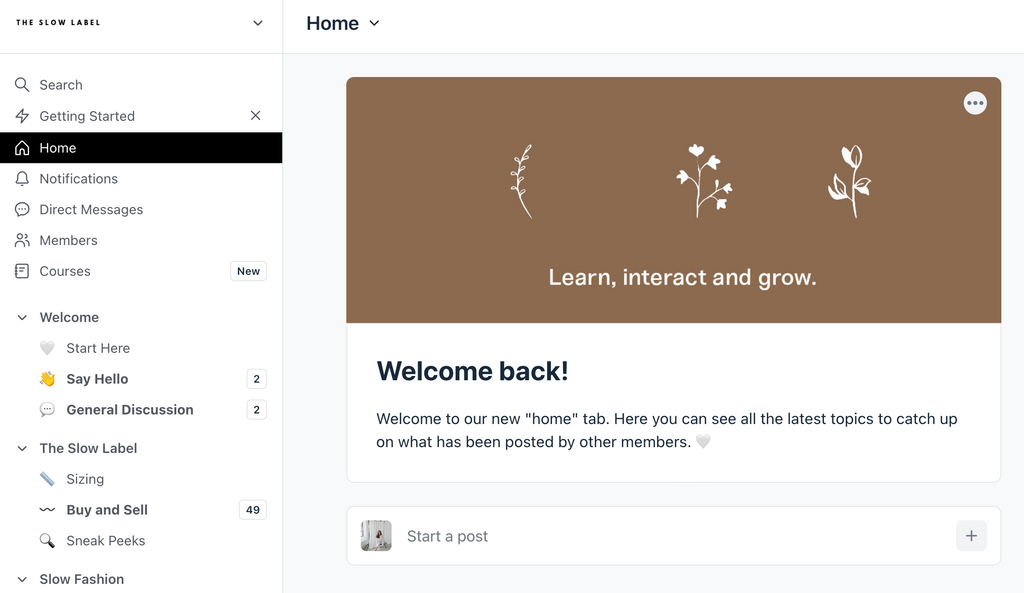Click the user avatar thumbnail
The height and width of the screenshot is (593, 1024).
click(376, 536)
